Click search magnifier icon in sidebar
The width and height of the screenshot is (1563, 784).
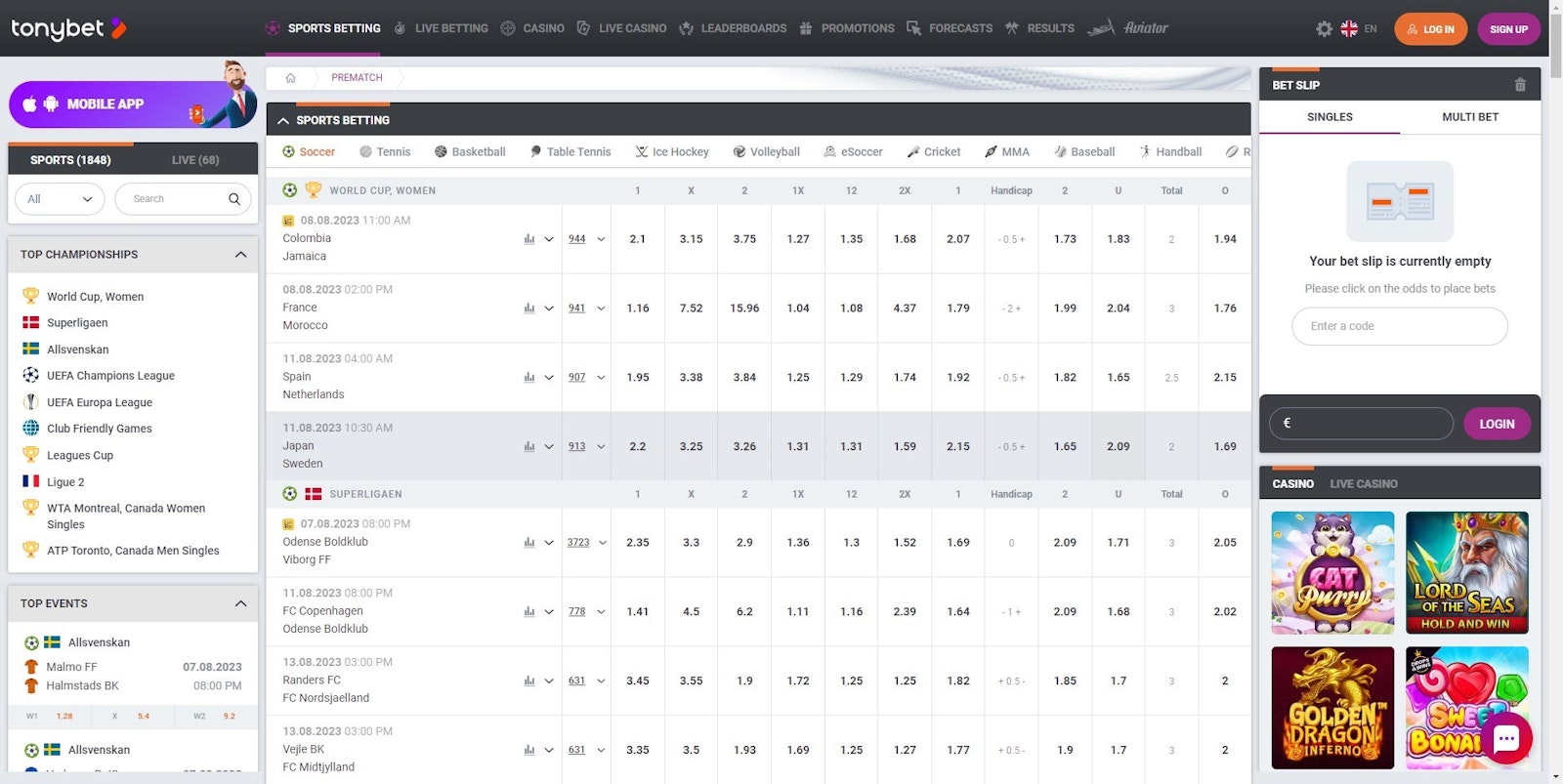(x=234, y=199)
